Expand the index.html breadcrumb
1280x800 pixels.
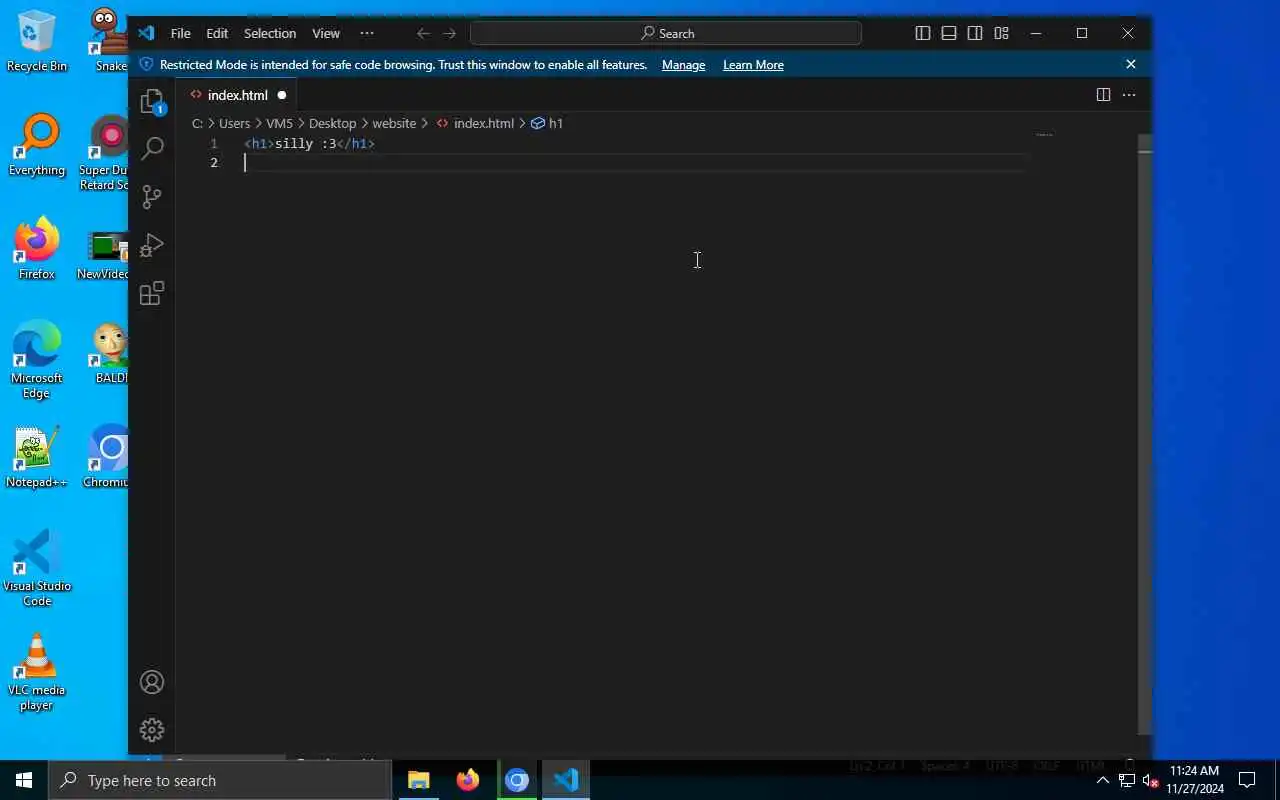(475, 123)
